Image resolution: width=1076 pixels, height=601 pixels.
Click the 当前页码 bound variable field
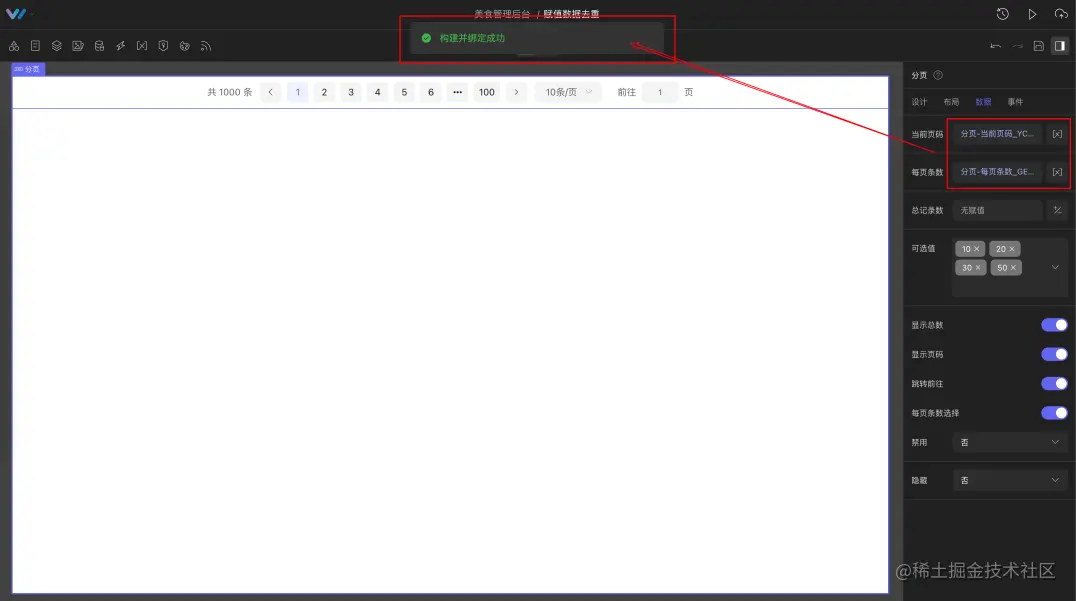coord(997,134)
